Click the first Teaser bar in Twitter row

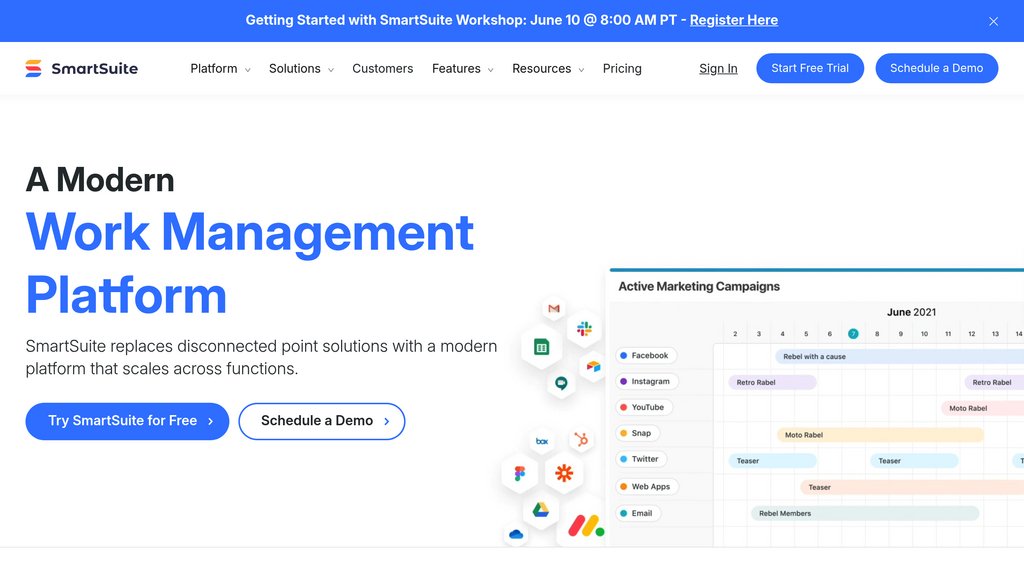pyautogui.click(x=772, y=460)
